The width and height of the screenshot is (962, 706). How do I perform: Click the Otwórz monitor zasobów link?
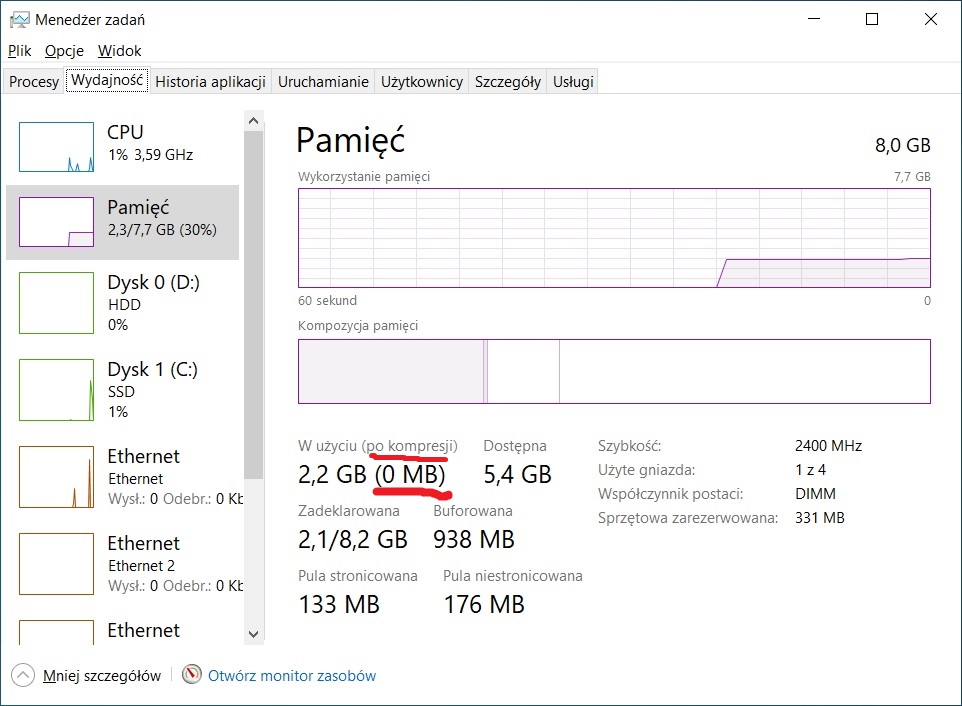point(292,675)
